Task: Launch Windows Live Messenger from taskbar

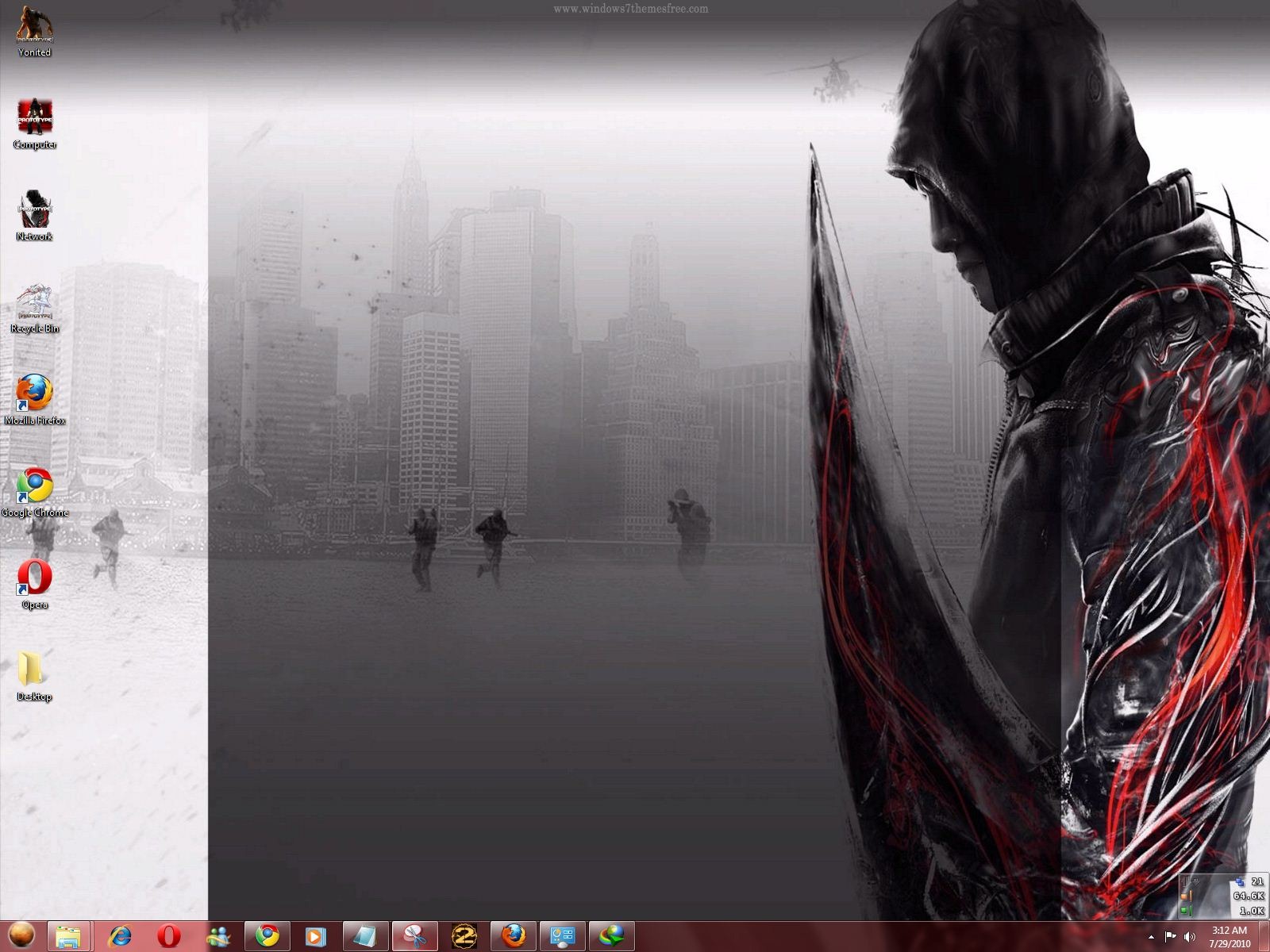Action: [218, 936]
